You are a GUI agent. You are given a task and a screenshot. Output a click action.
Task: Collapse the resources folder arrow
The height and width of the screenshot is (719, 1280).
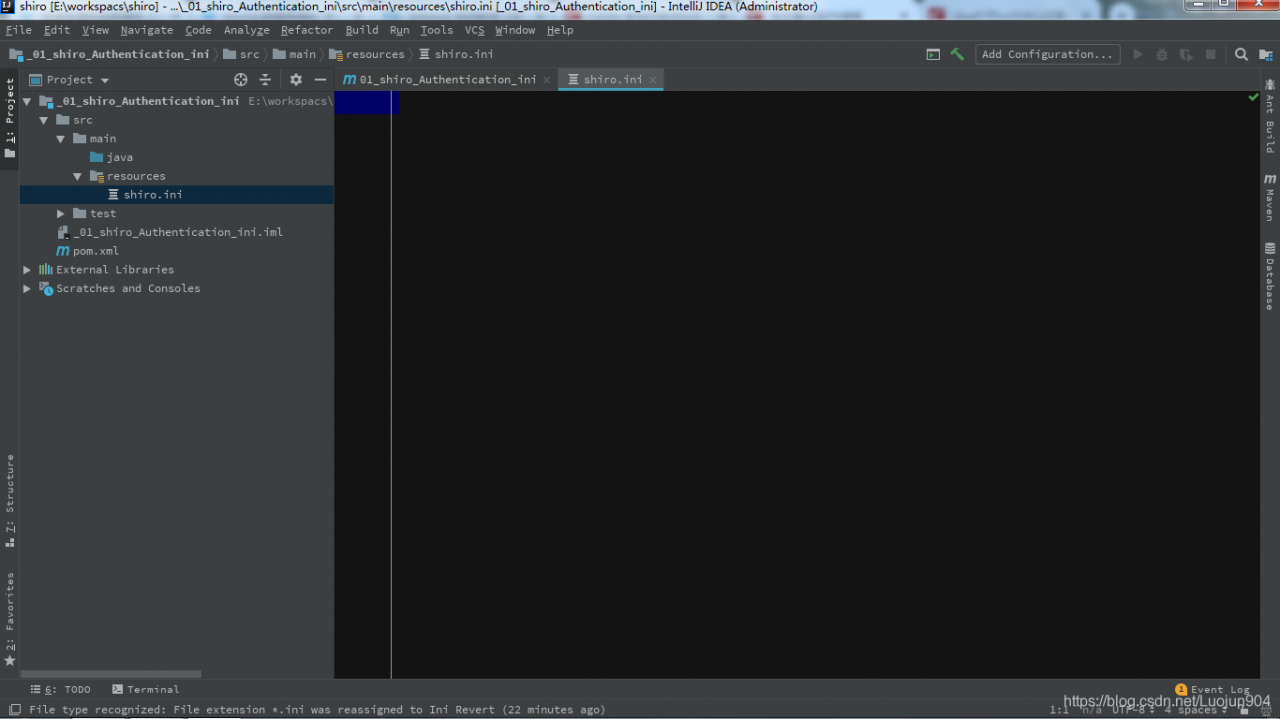(78, 176)
